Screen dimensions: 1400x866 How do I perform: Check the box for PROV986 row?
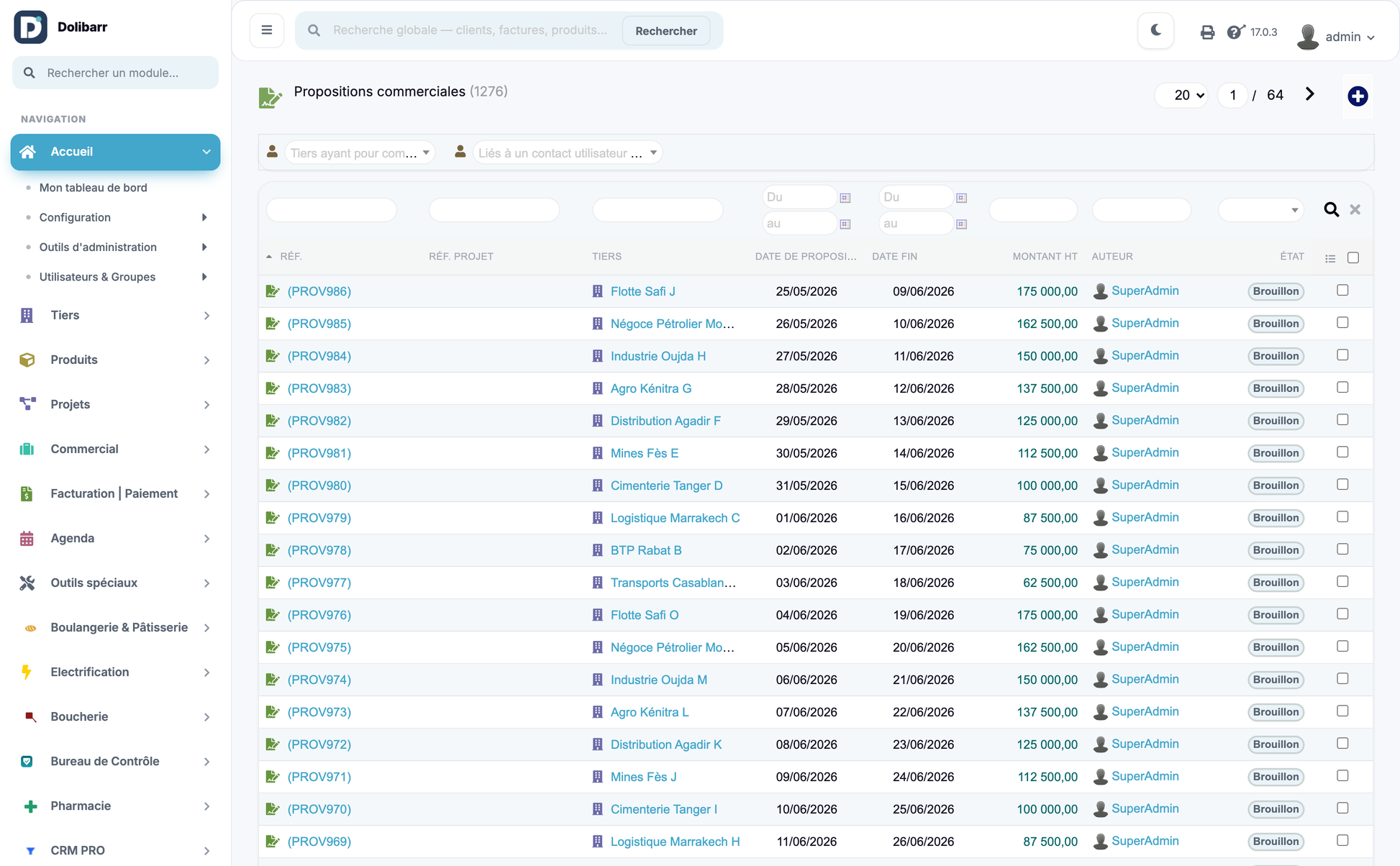(1342, 290)
